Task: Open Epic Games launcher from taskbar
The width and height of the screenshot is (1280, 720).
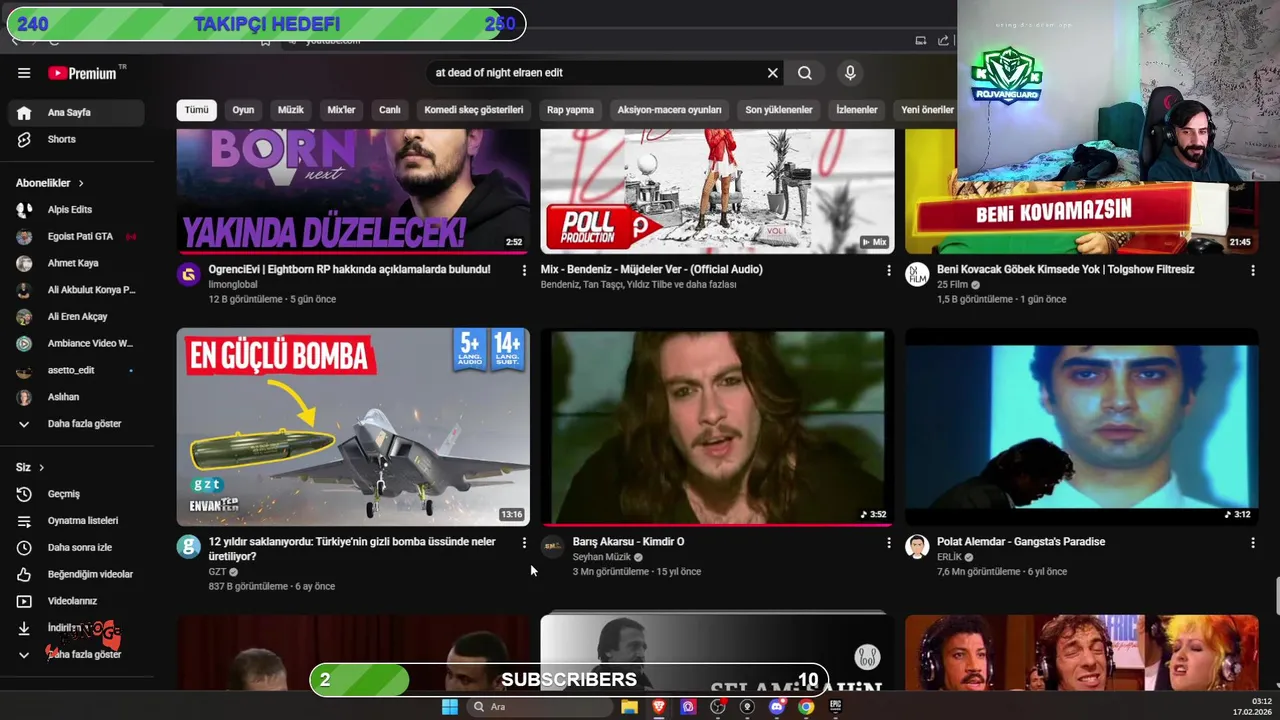Action: tap(835, 707)
